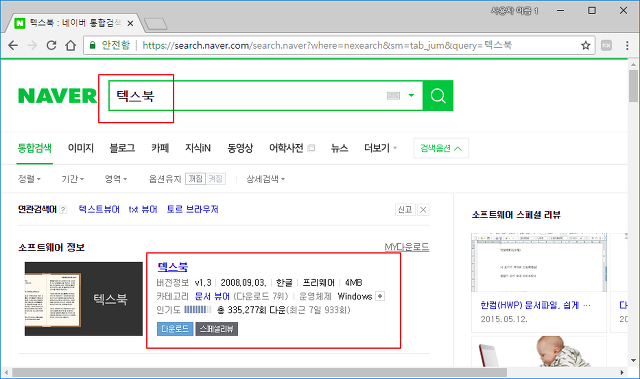Open the 상세검색 dropdown
Screen dimensions: 640x379
[265, 179]
